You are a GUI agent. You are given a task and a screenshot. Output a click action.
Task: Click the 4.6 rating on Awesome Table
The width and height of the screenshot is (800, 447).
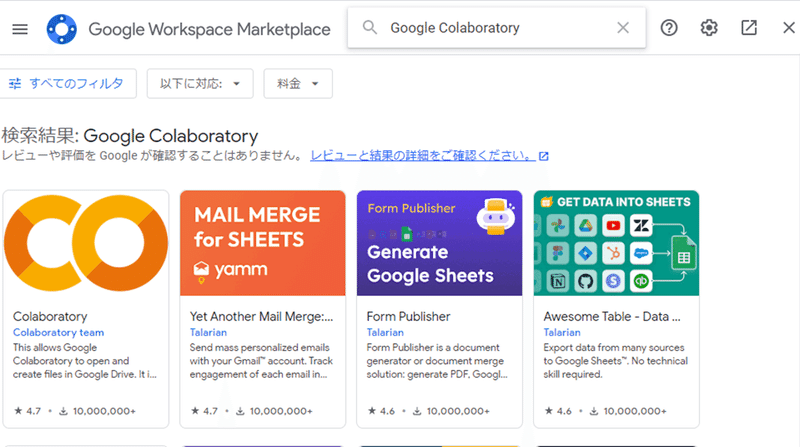[x=558, y=411]
